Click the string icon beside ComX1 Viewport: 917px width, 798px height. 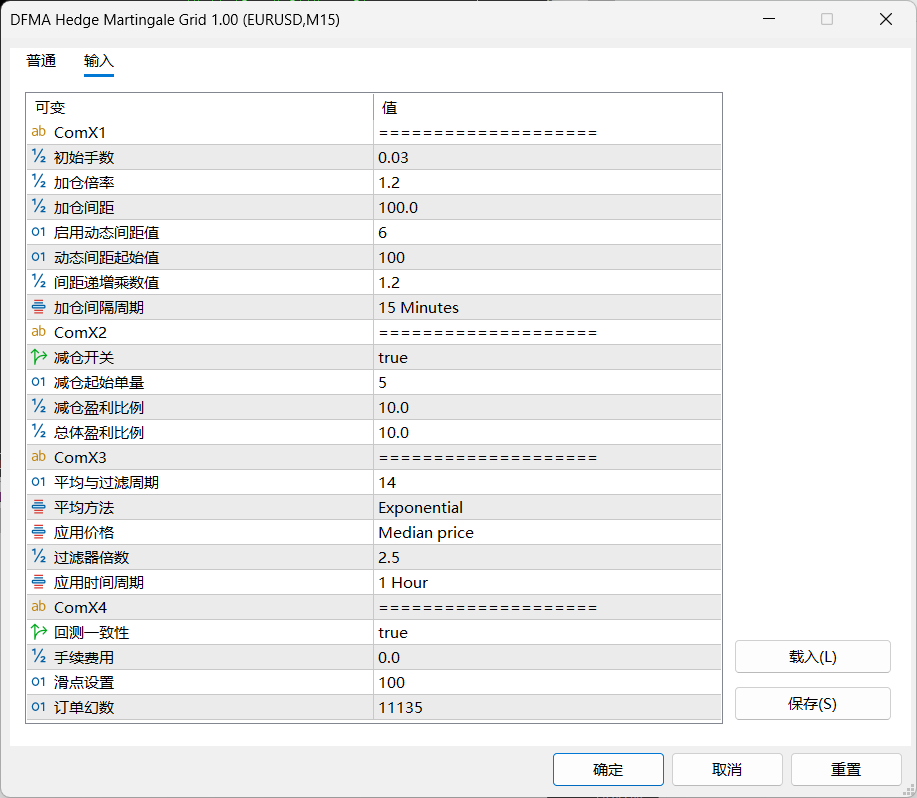point(39,132)
